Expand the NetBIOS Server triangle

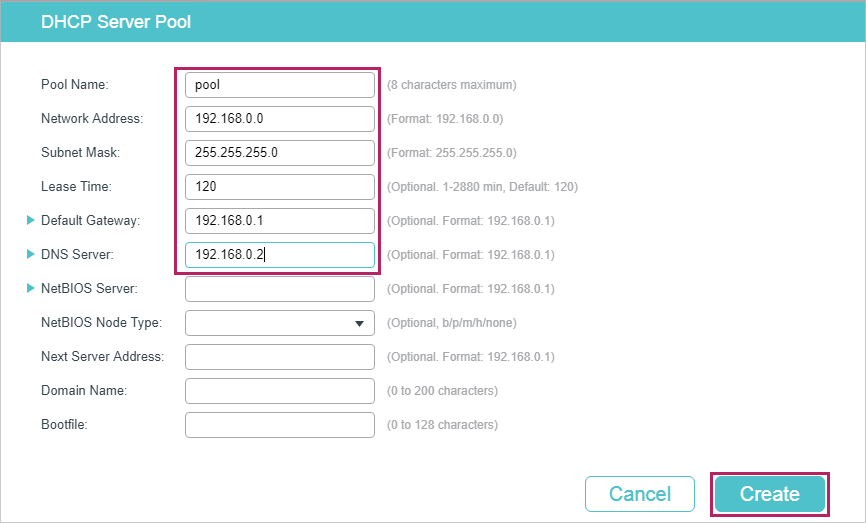(30, 288)
